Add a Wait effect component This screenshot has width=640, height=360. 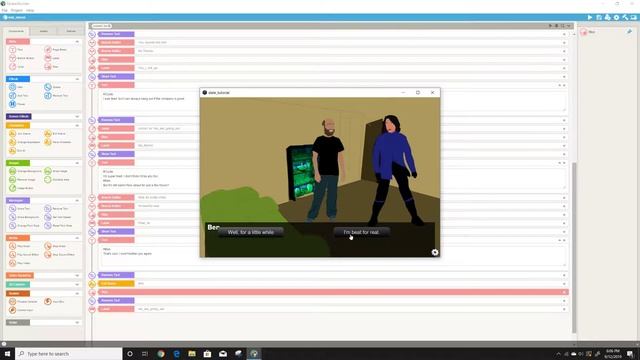[x=16, y=87]
